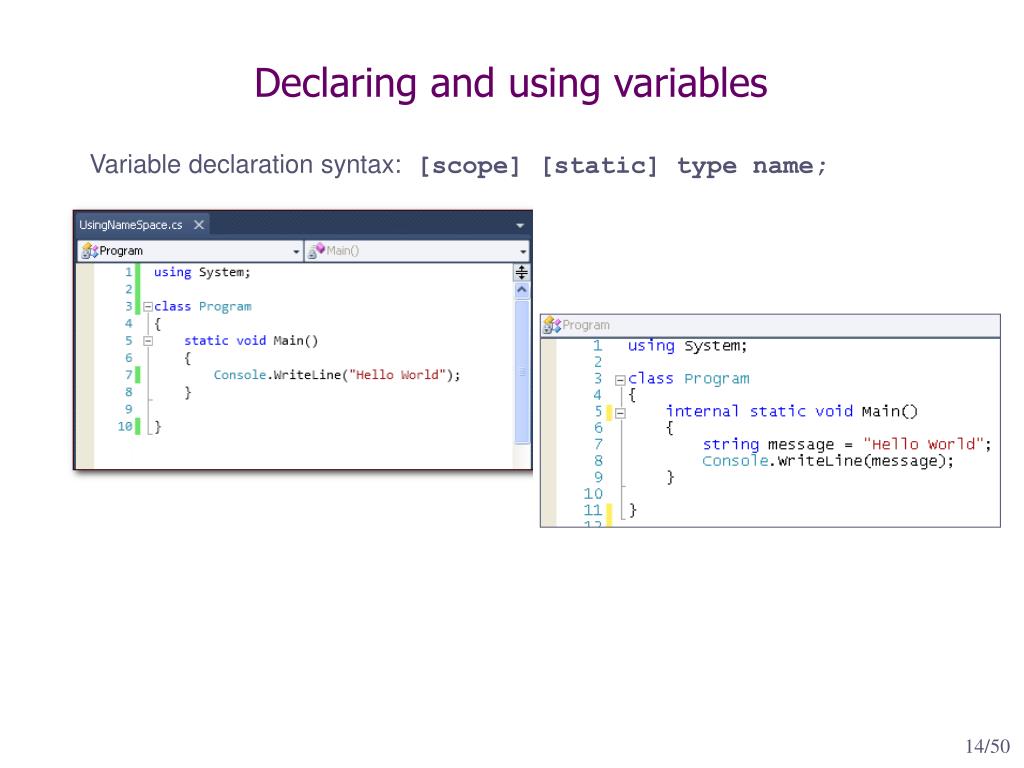This screenshot has height=768, width=1024.
Task: Click the scroll up arrow in left editor
Action: [521, 290]
